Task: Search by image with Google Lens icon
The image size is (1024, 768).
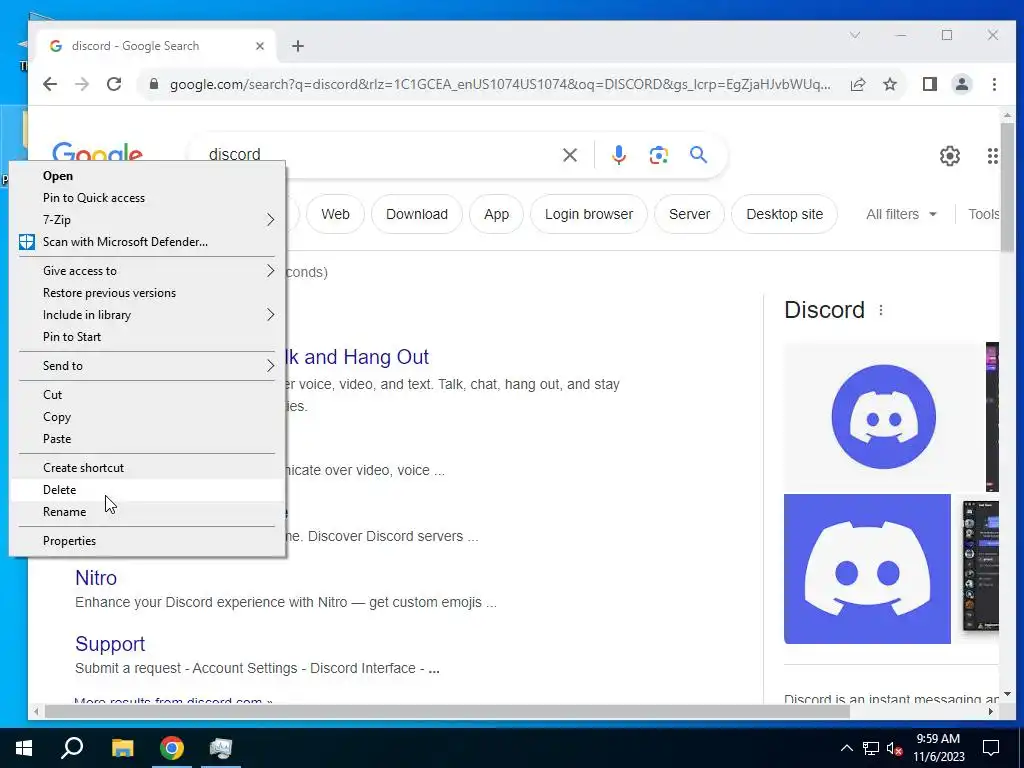Action: [659, 155]
